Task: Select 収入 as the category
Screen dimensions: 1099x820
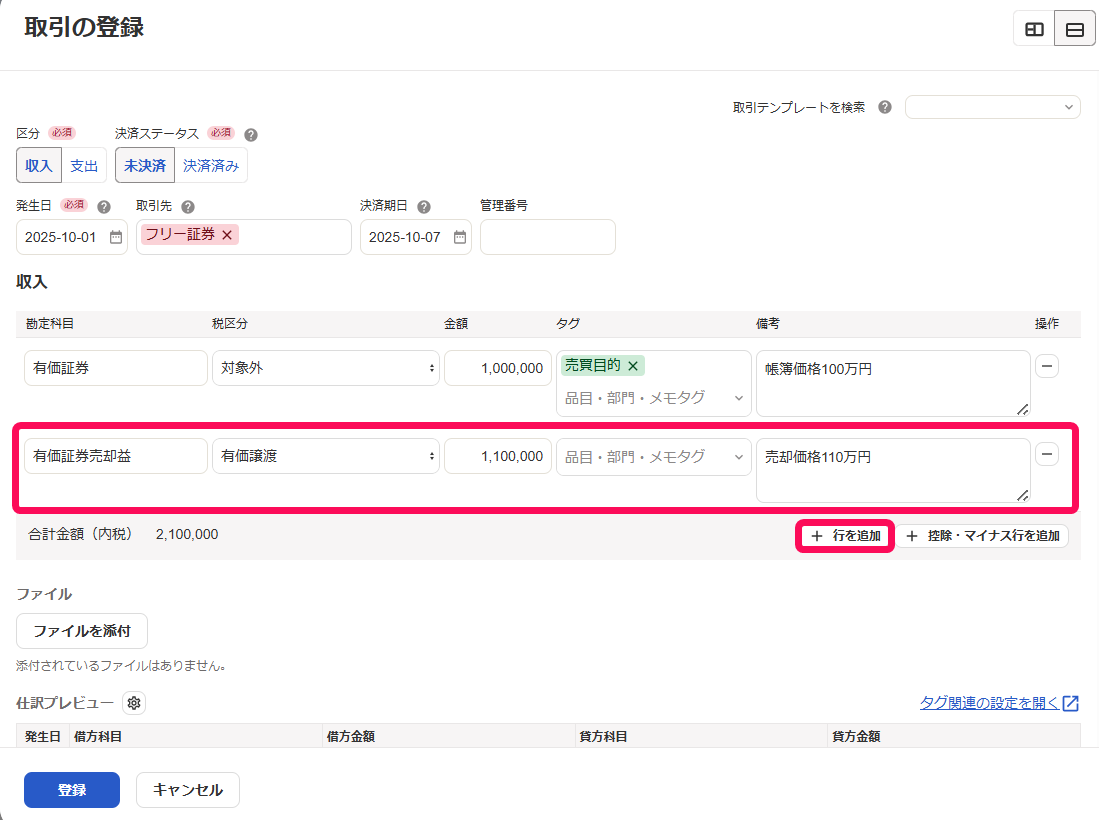Action: point(39,165)
